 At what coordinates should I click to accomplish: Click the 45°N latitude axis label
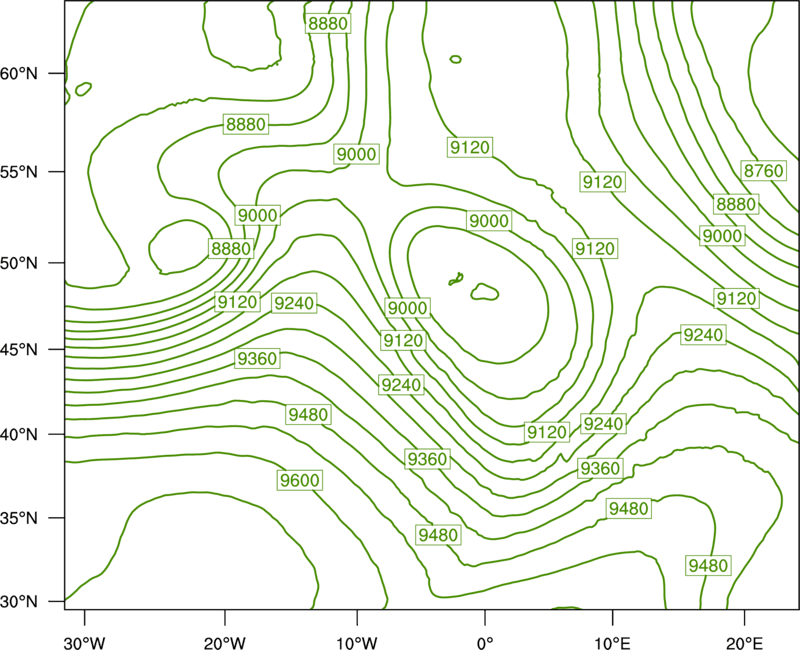click(19, 349)
